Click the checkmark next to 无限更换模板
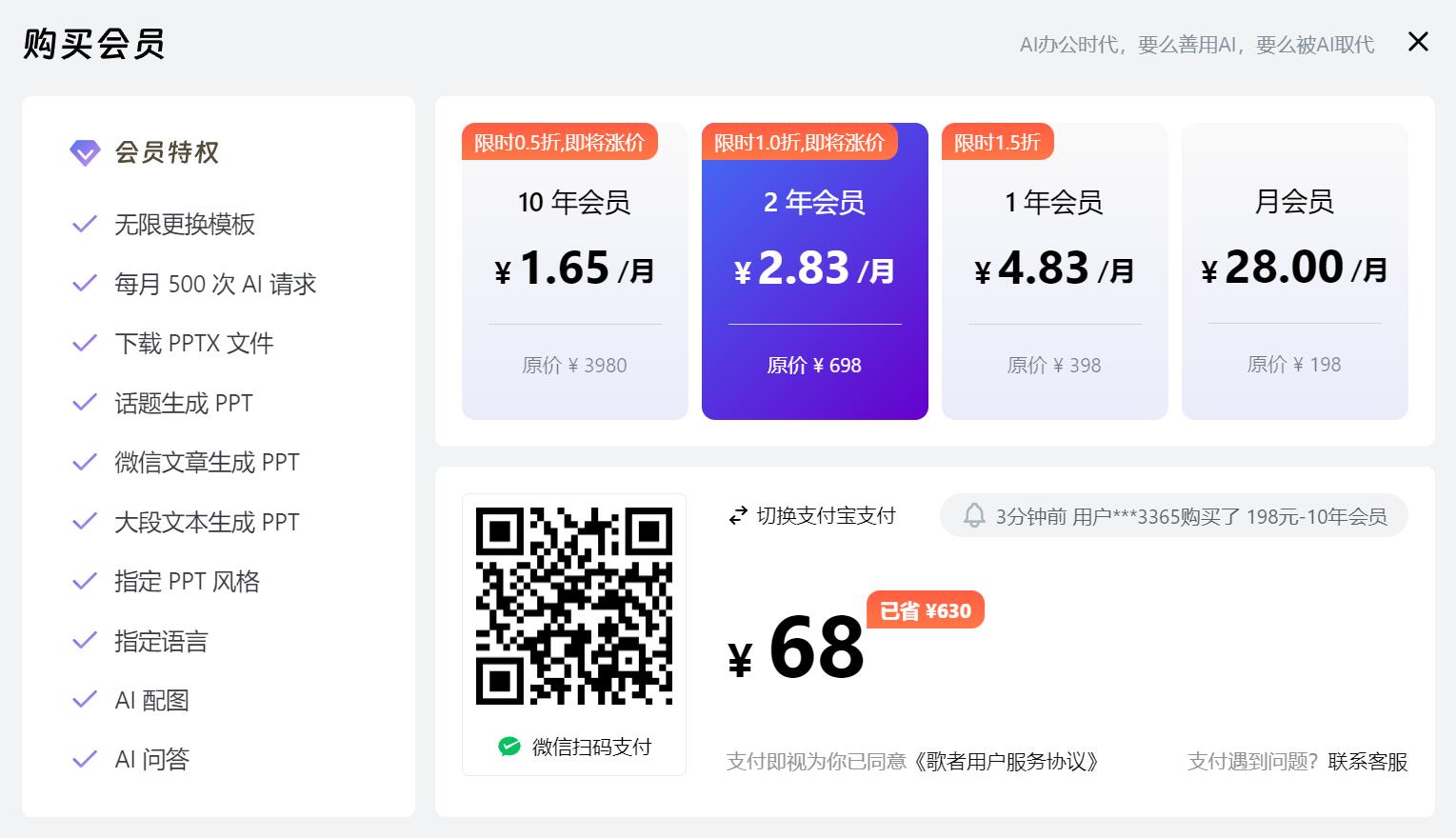The height and width of the screenshot is (838, 1456). click(x=85, y=224)
